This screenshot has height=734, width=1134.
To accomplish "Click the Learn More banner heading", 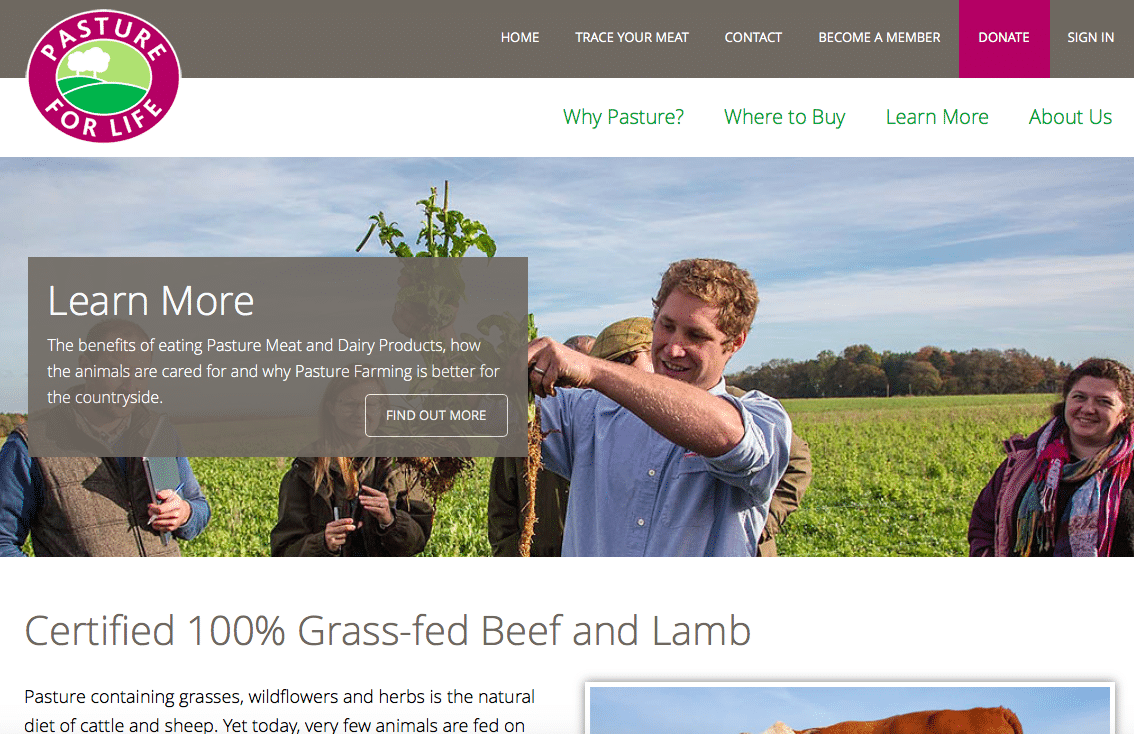I will pos(150,301).
